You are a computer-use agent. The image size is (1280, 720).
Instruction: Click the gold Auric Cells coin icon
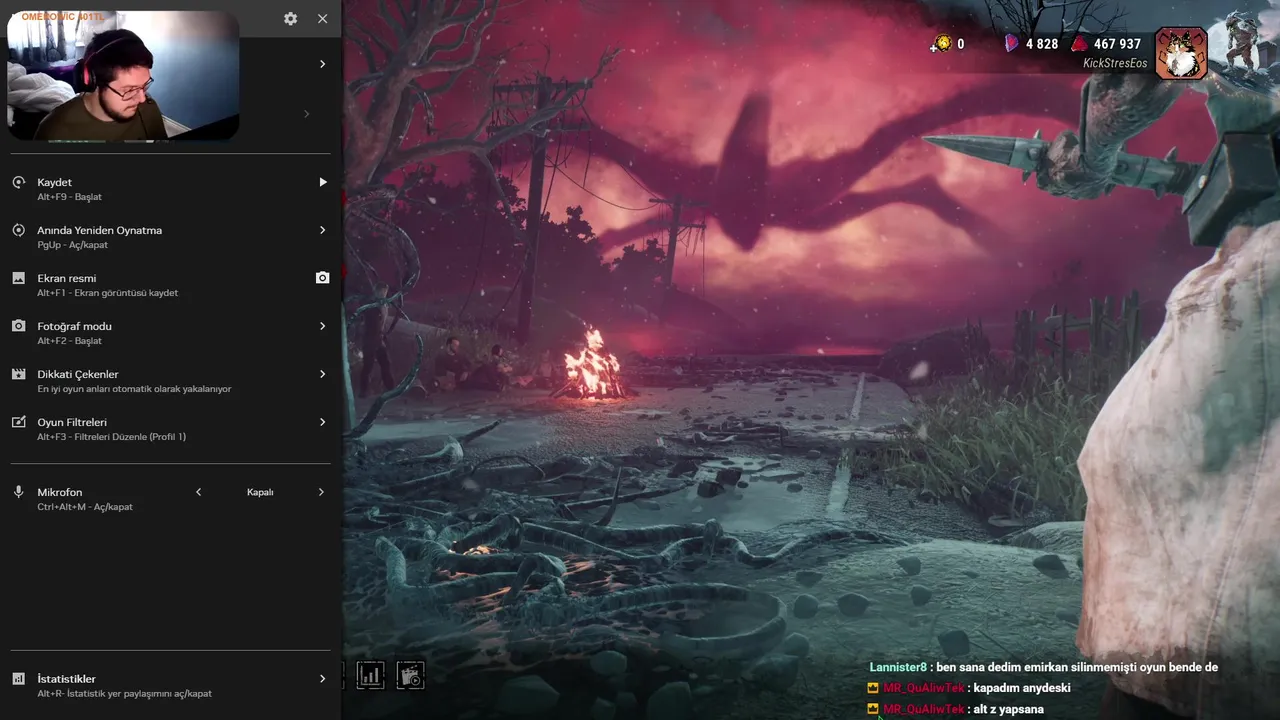pos(941,44)
